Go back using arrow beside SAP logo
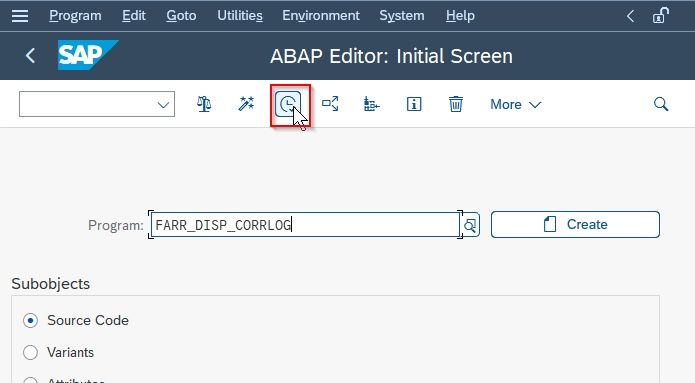 pyautogui.click(x=30, y=56)
